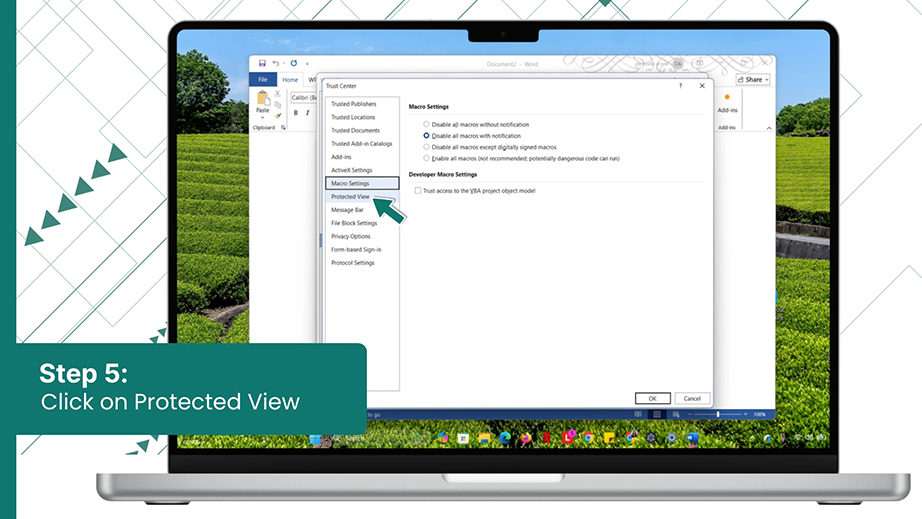Screen dimensions: 922x519
Task: Select the Format Painter brush icon
Action: pos(278,115)
